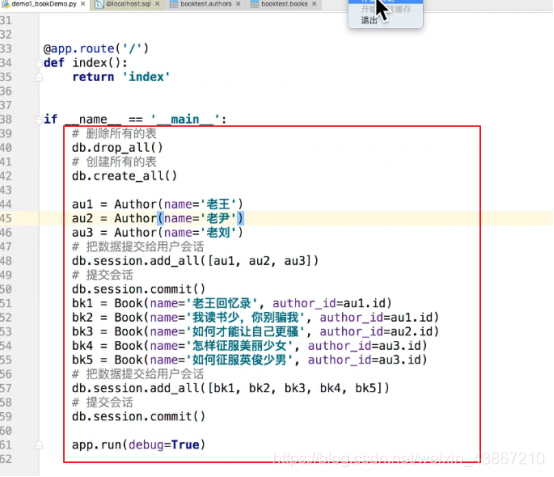Click the db.drop_all() line
Image resolution: width=554 pixels, height=477 pixels.
[117, 147]
